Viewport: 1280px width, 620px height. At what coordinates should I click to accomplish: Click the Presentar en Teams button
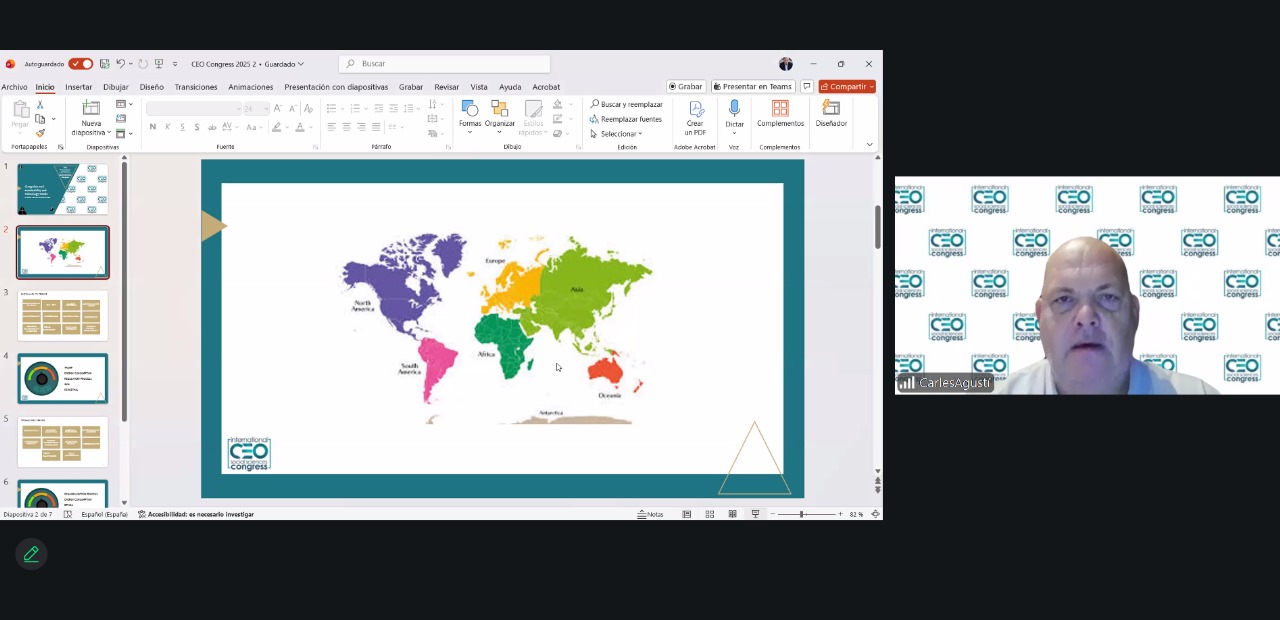[752, 87]
